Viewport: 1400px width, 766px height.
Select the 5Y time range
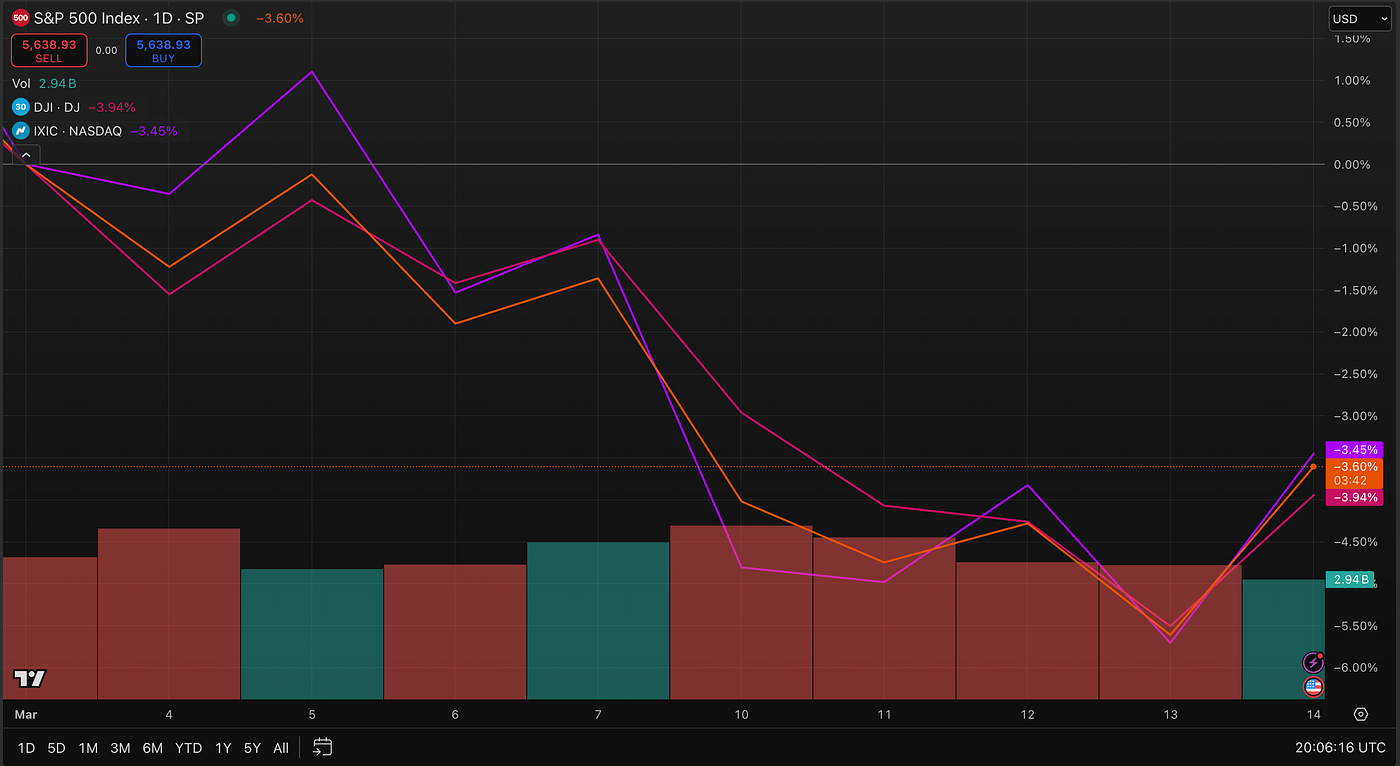click(x=252, y=748)
